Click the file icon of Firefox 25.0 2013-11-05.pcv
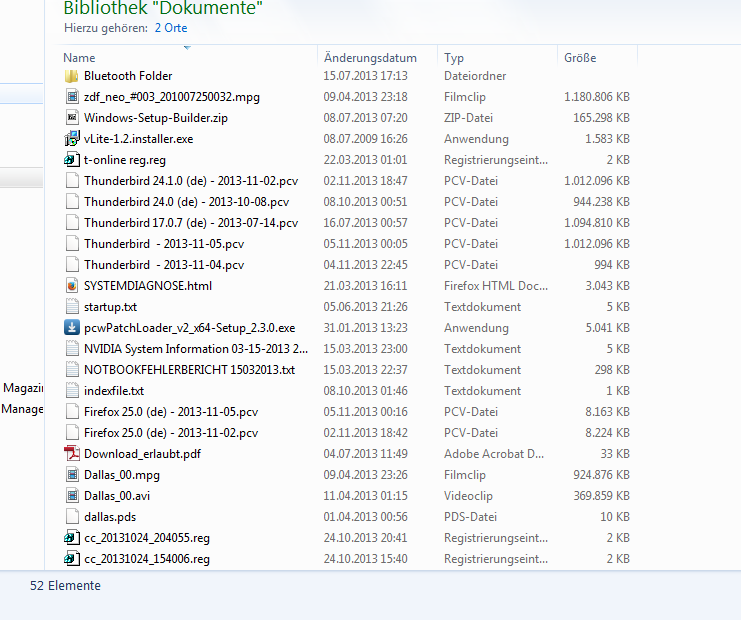741x620 pixels. pos(72,412)
